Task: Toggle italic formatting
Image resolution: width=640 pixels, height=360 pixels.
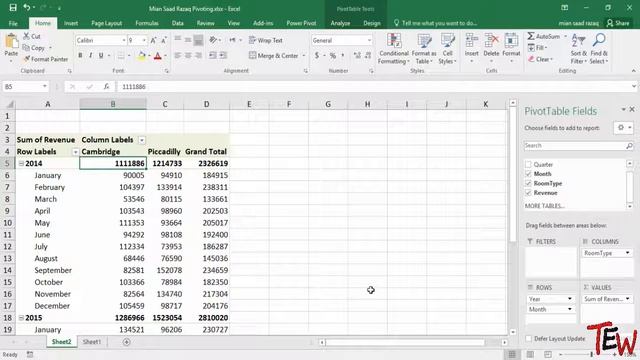Action: [90, 56]
